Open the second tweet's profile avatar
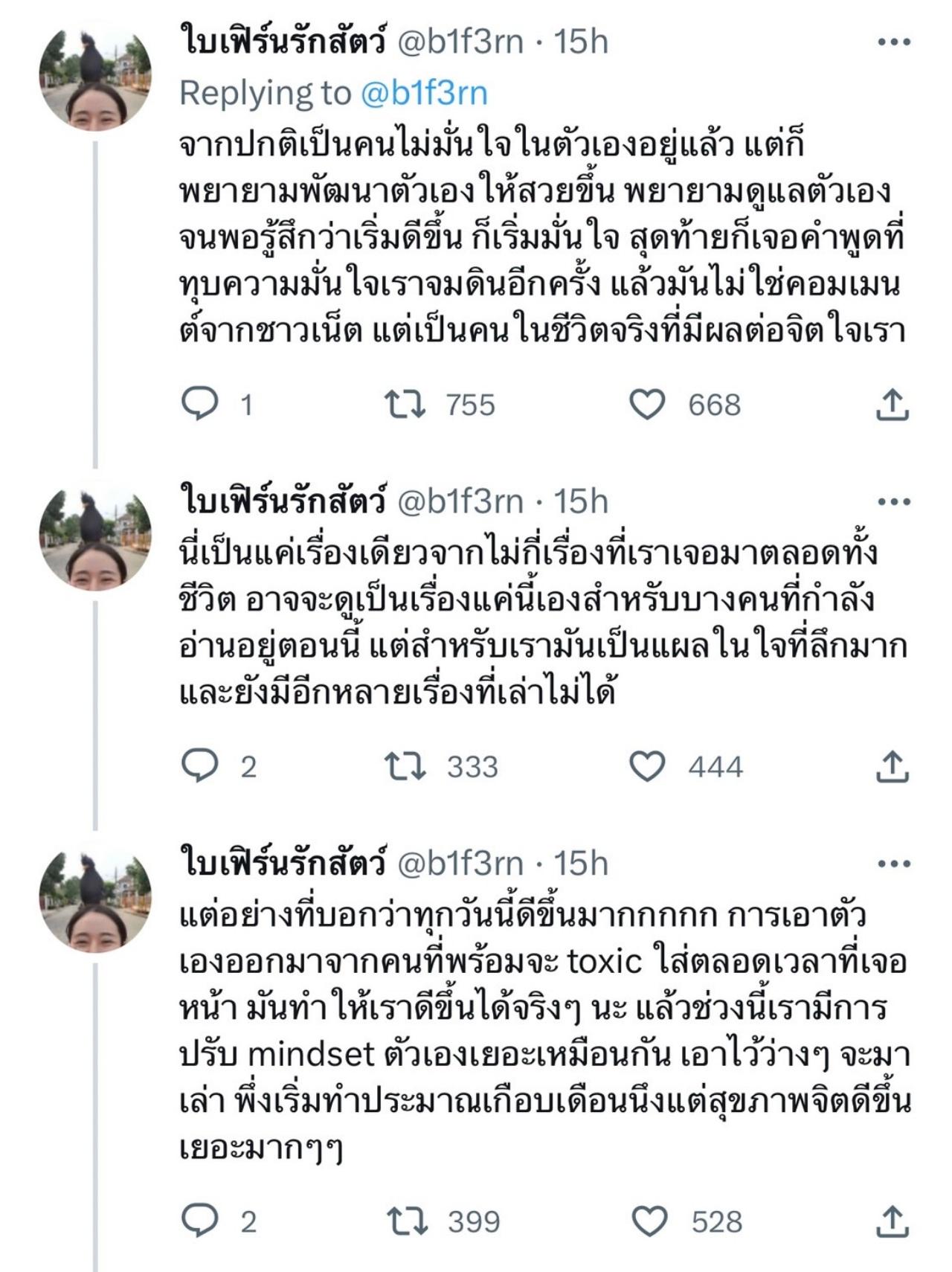 click(x=95, y=535)
